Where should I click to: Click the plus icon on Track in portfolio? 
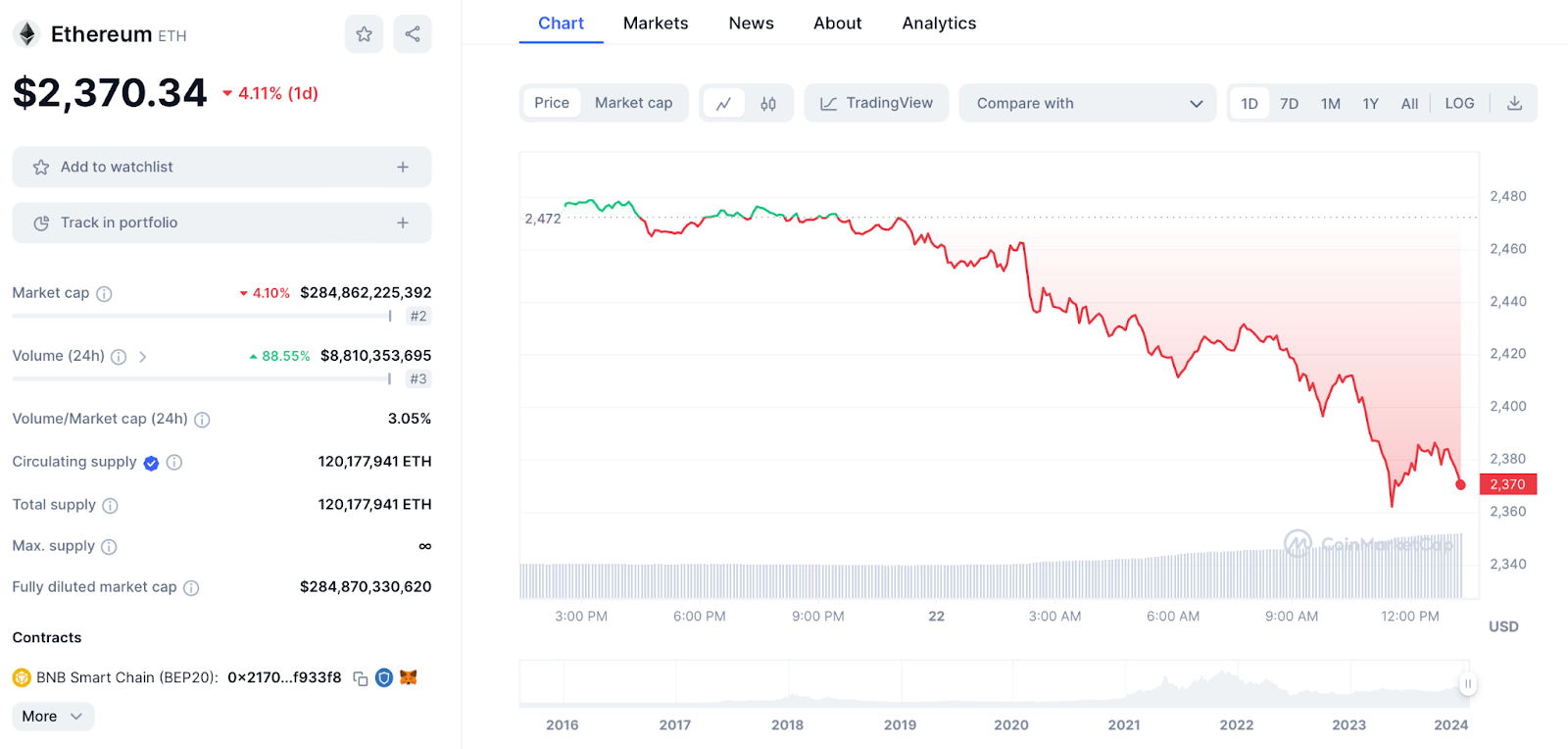(x=403, y=223)
